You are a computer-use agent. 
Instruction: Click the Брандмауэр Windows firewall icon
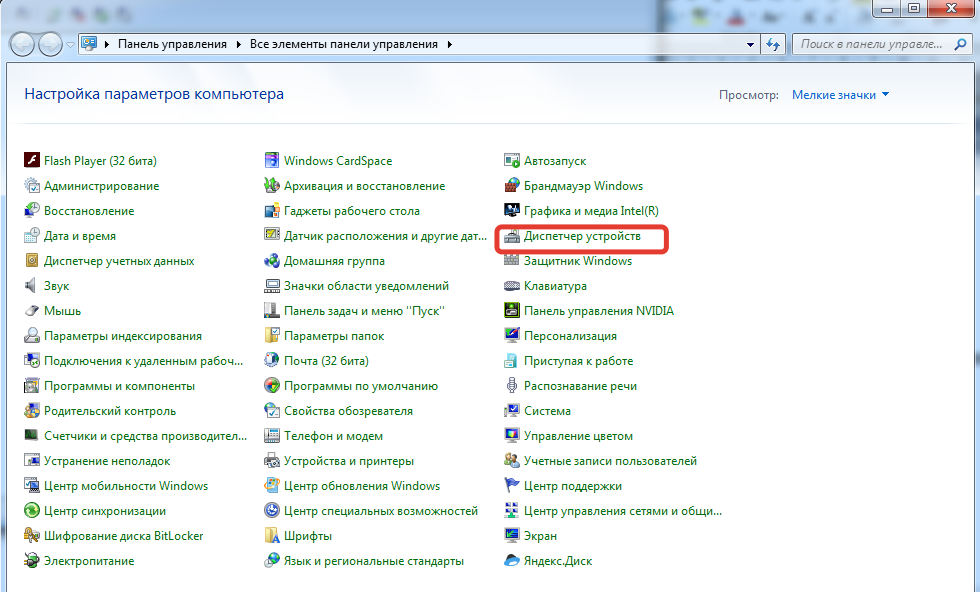point(511,186)
